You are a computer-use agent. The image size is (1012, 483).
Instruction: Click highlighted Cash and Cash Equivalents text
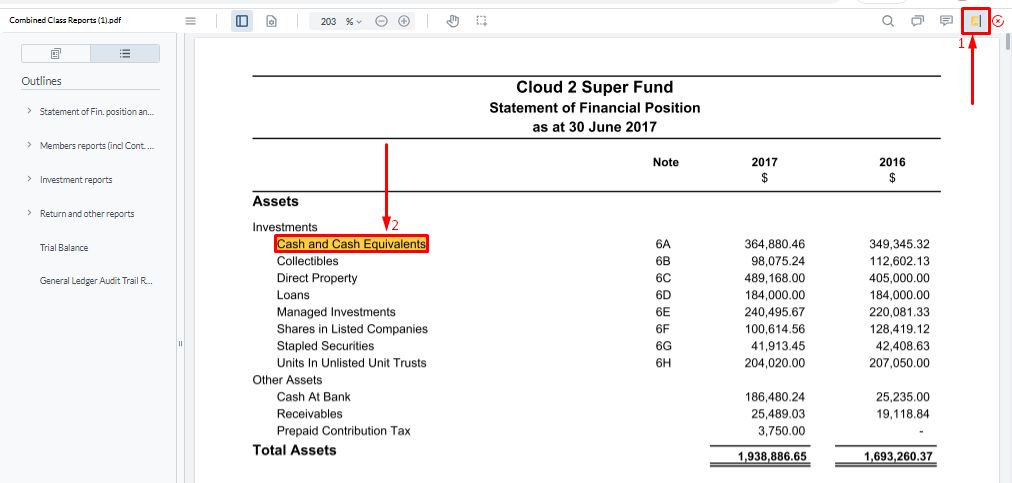[x=352, y=244]
